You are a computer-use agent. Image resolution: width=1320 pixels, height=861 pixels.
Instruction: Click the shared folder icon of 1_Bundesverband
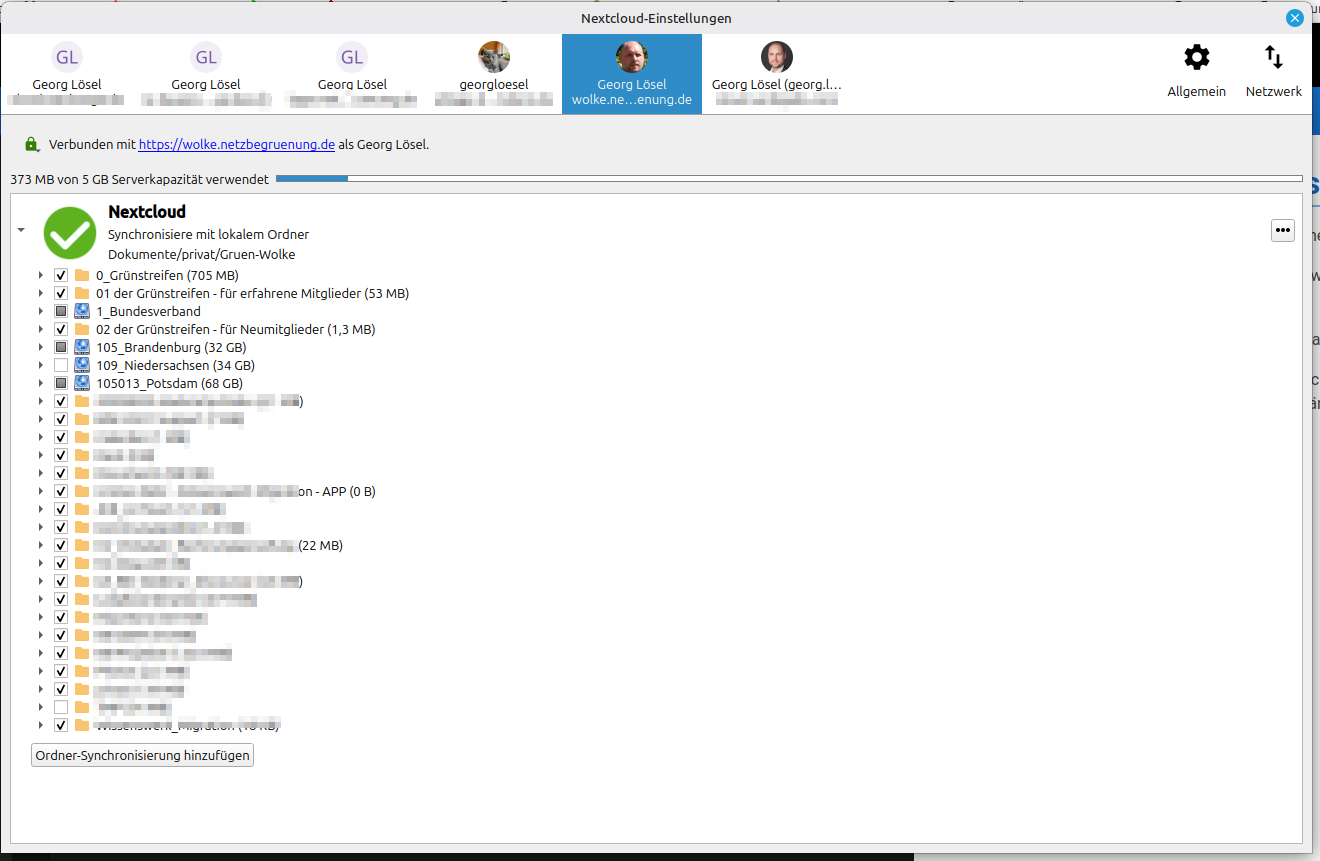[81, 310]
